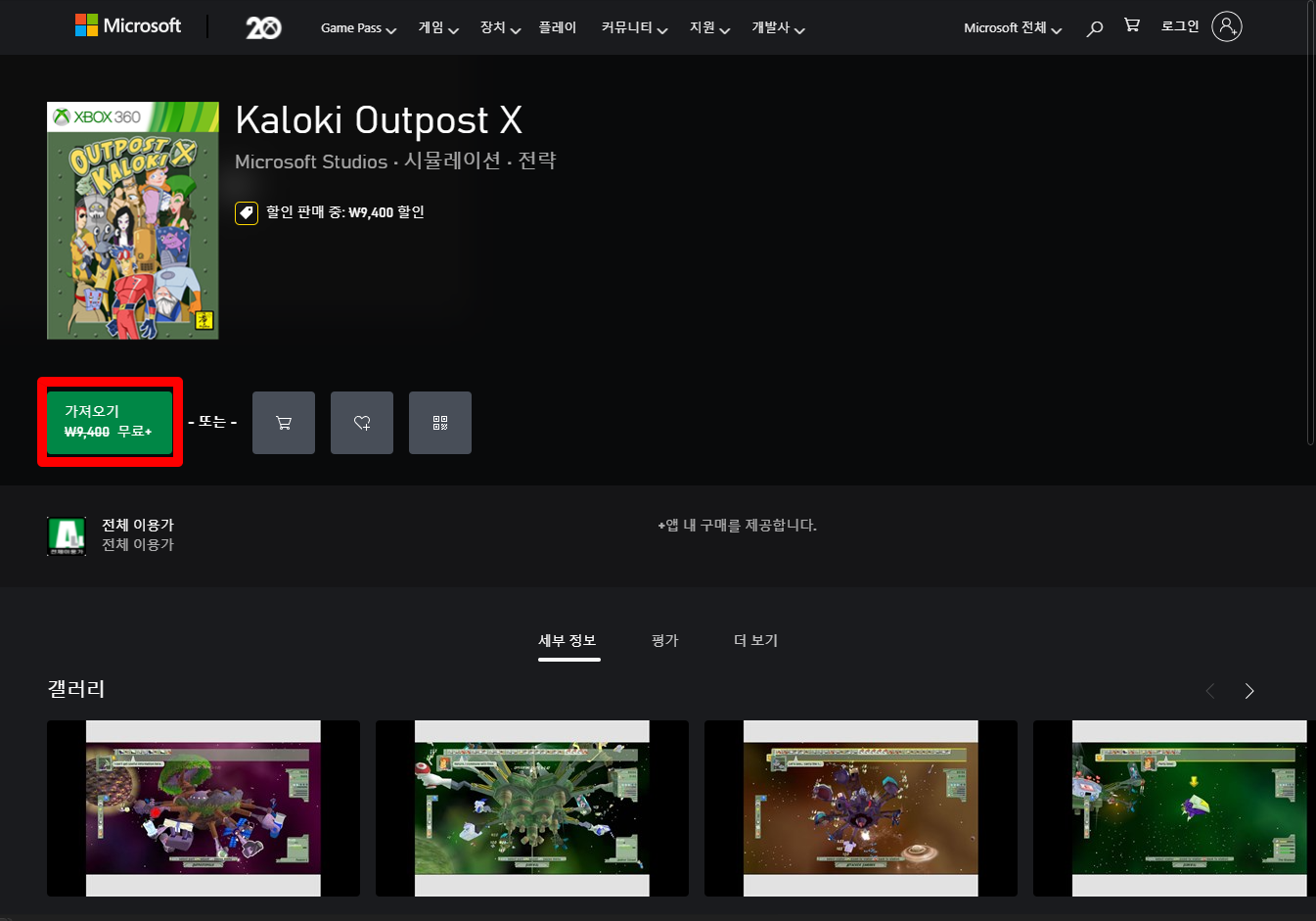Add Kaloki Outpost X to wishlist
This screenshot has width=1316, height=921.
click(x=362, y=423)
